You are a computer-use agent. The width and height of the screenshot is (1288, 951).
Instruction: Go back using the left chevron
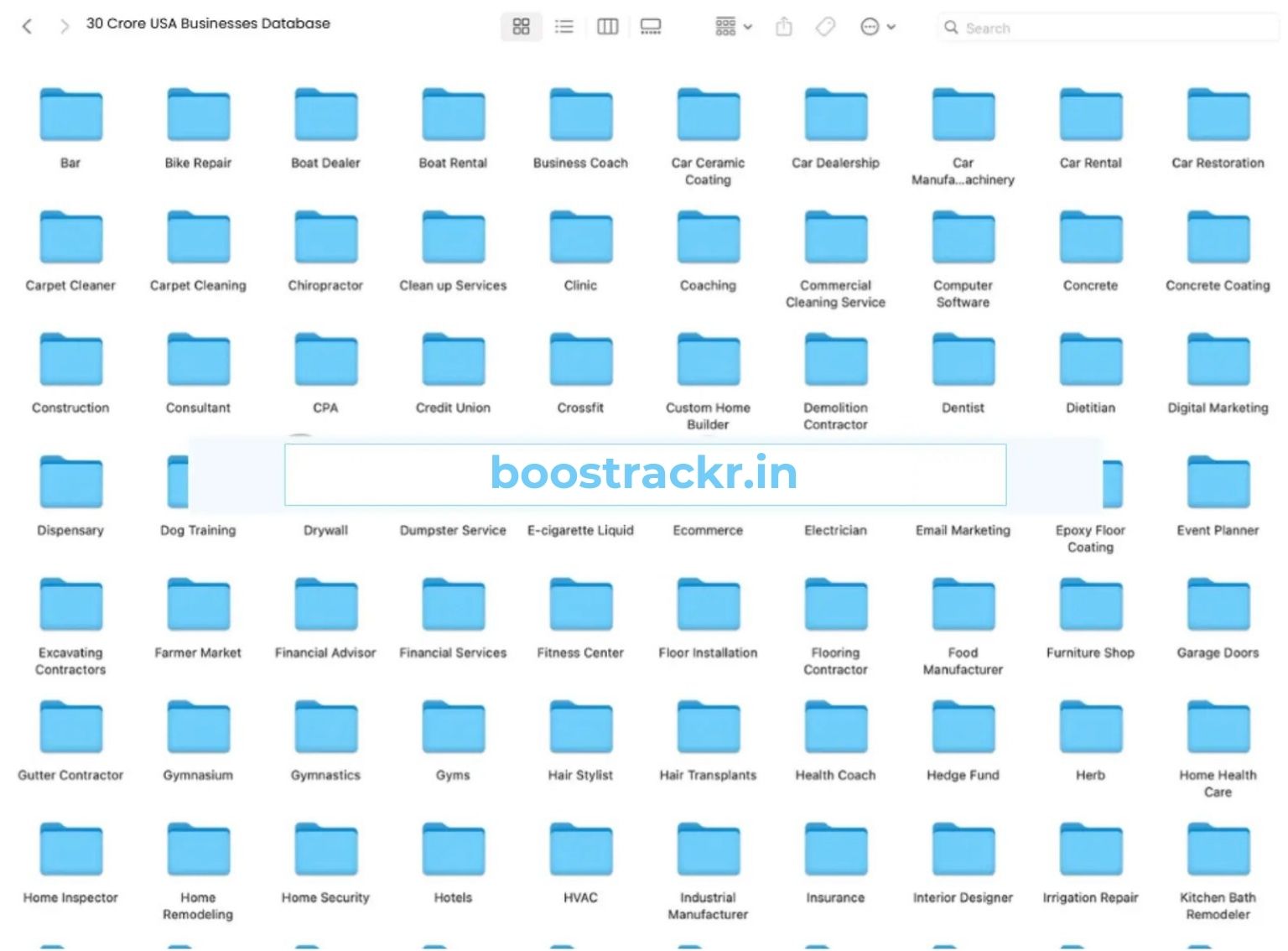(28, 27)
